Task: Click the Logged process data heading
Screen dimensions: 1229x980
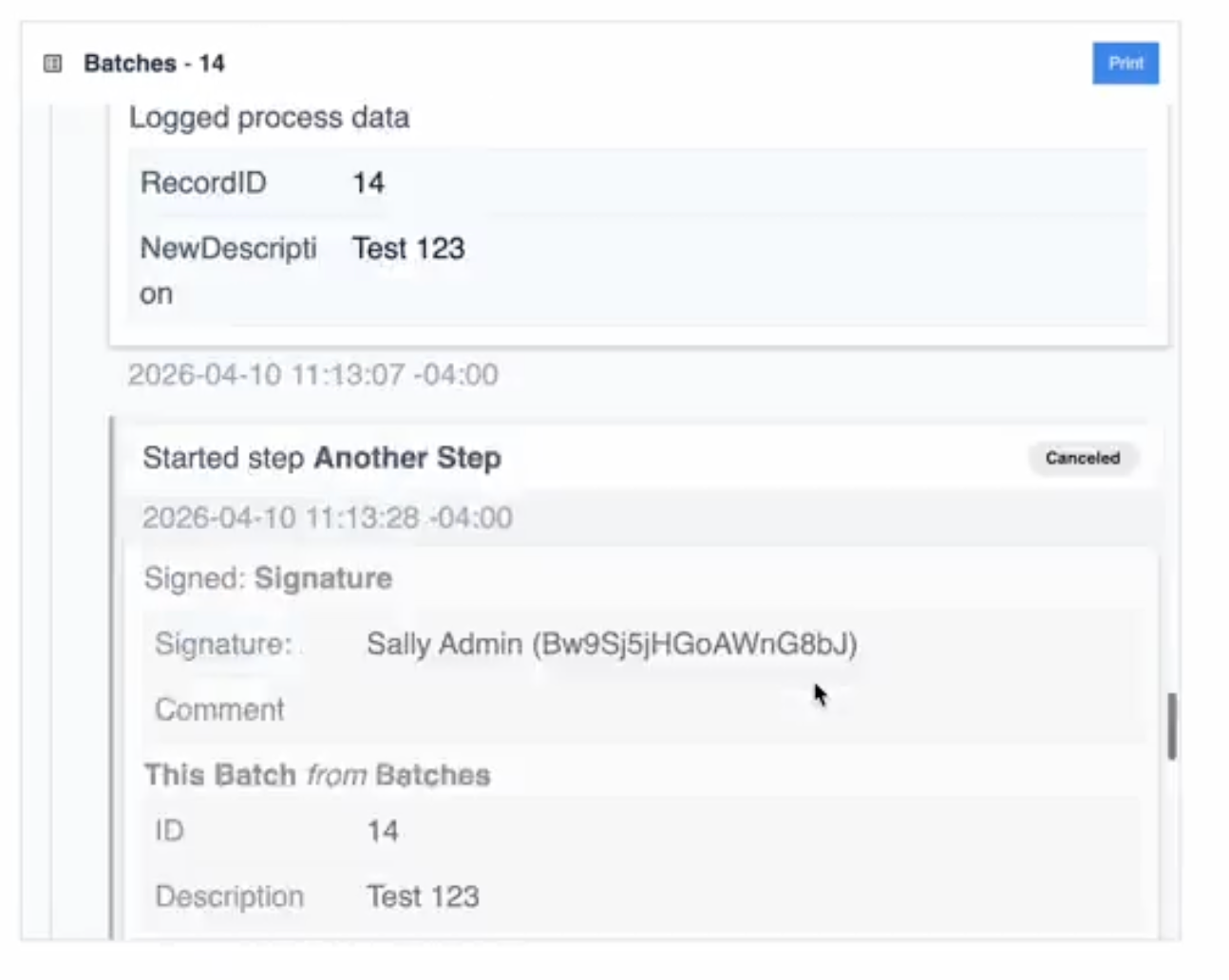Action: click(x=270, y=118)
